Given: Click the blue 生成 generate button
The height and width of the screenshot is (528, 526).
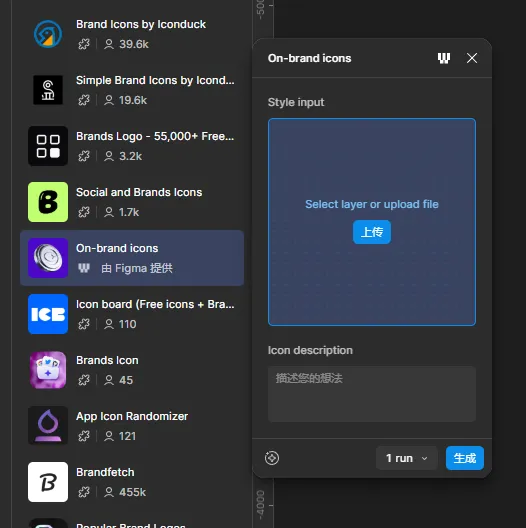Looking at the screenshot, I should [x=465, y=458].
